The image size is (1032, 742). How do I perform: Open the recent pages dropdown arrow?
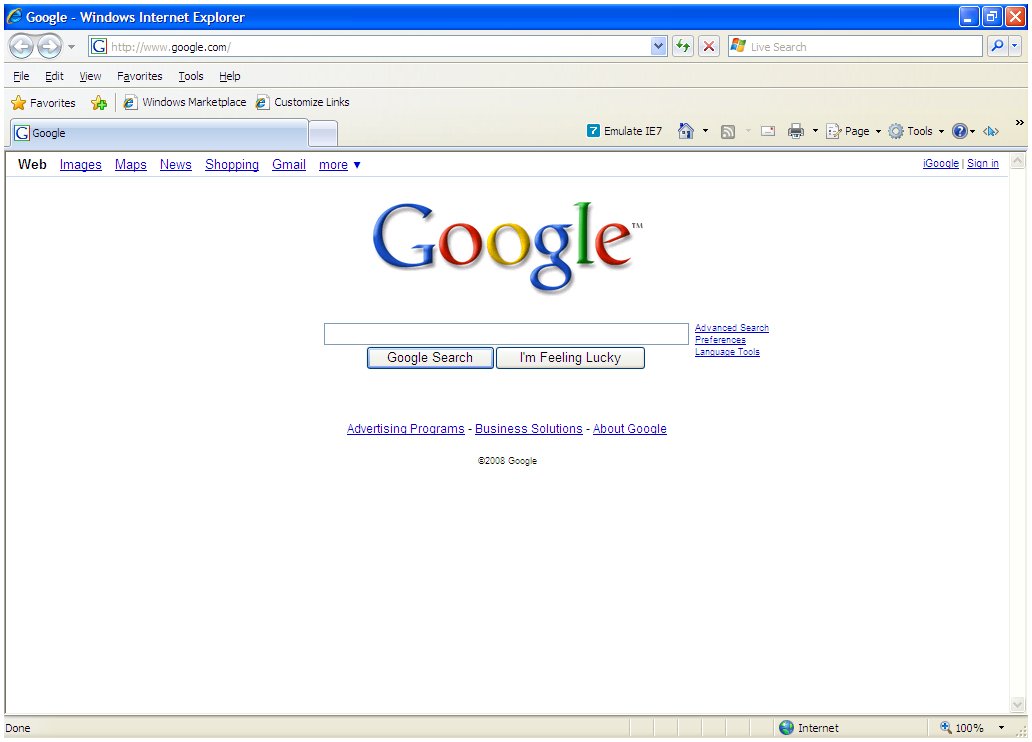[72, 47]
